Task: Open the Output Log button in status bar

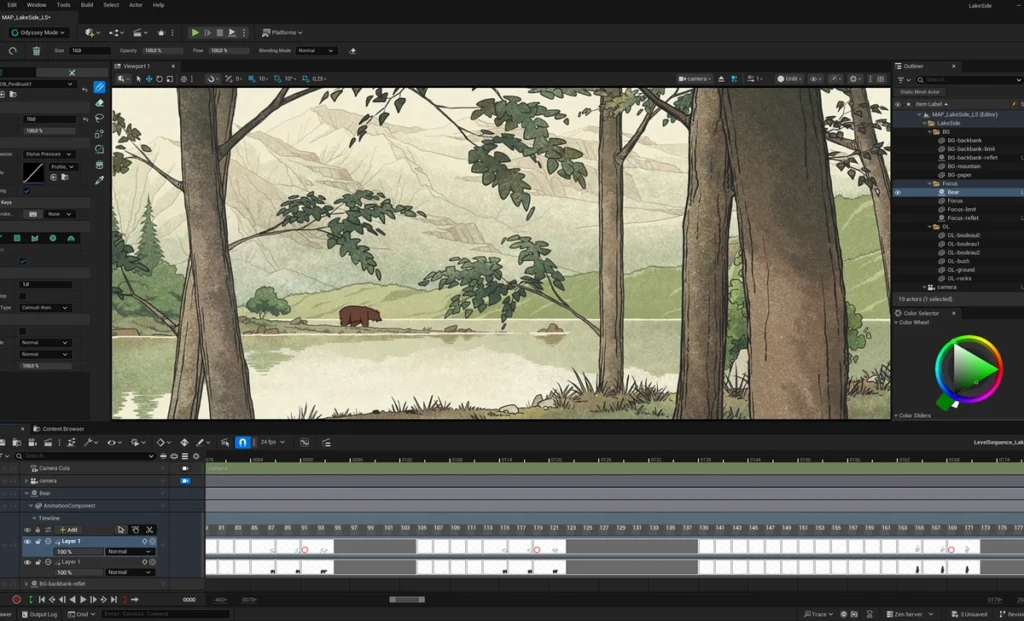Action: (39, 614)
